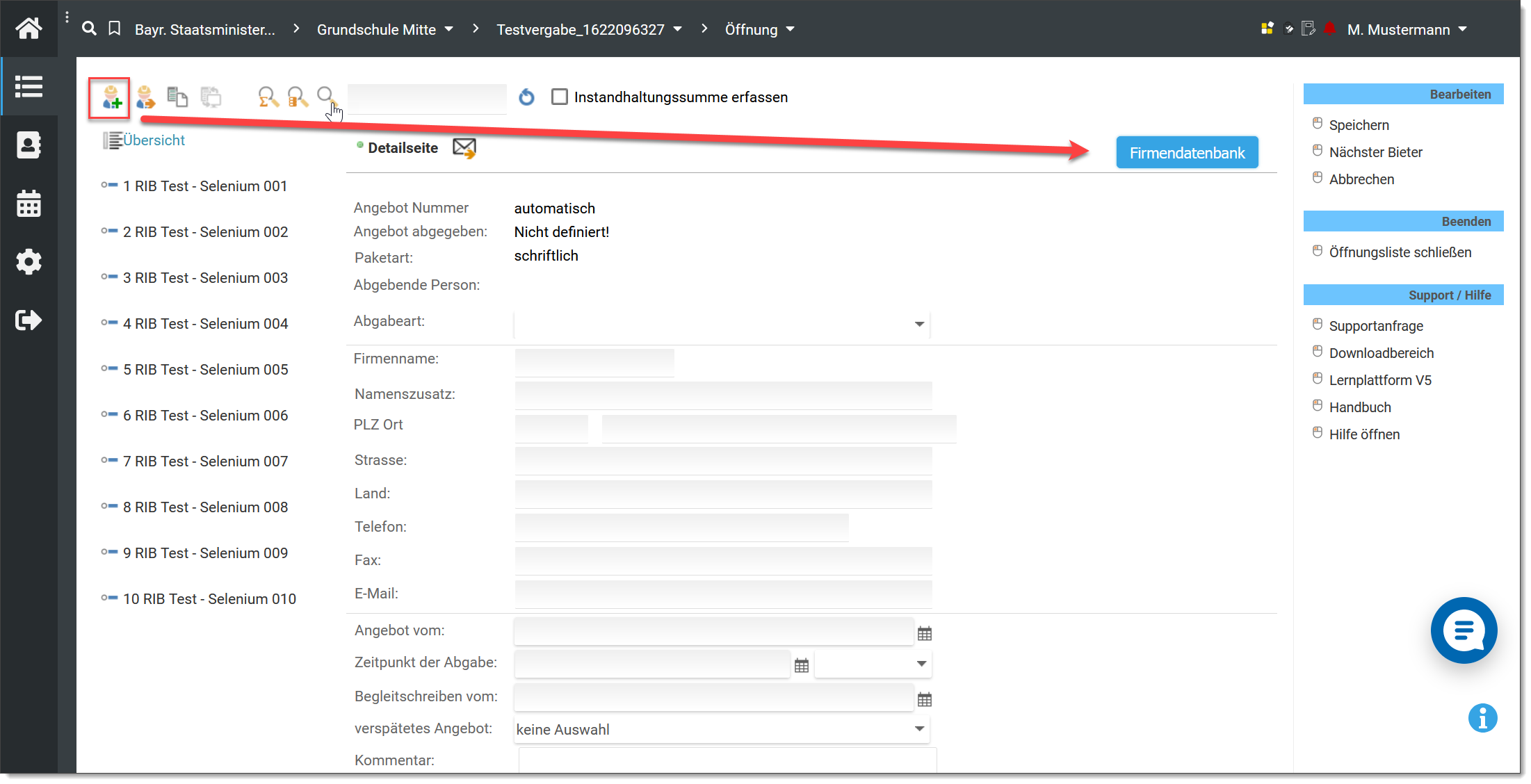Click the Bayr. Staatsminister... breadcrumb
The width and height of the screenshot is (1531, 784).
pyautogui.click(x=205, y=29)
